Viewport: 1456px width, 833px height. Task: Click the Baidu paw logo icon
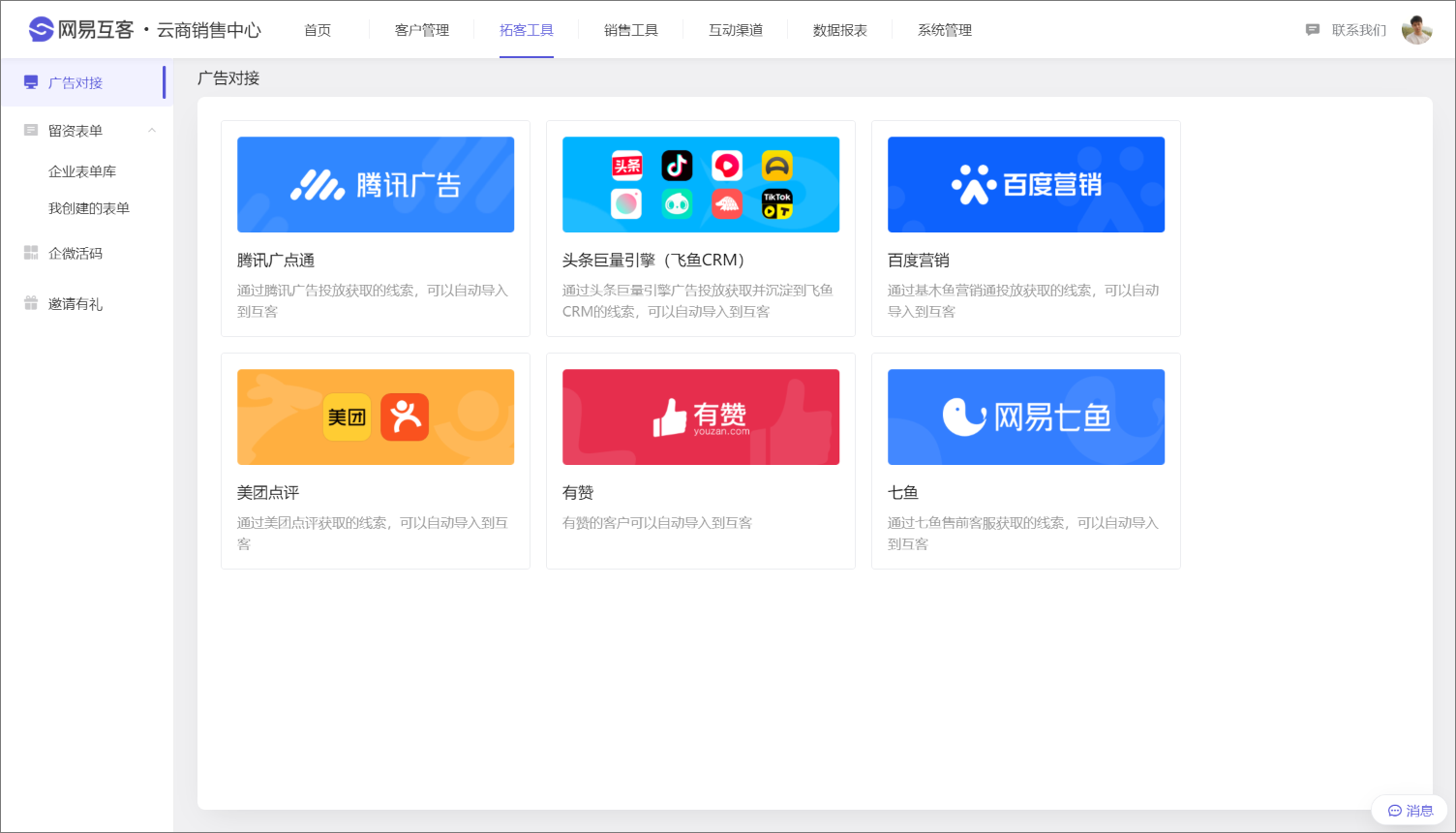(974, 184)
